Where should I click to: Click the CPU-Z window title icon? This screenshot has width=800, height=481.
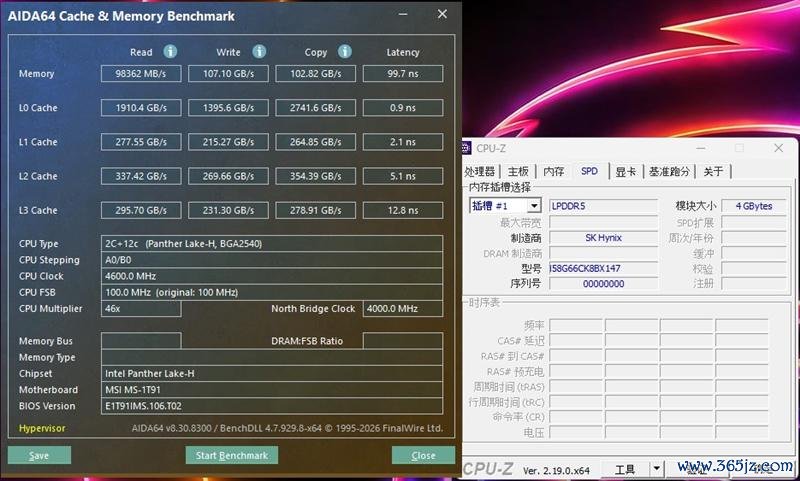[466, 148]
